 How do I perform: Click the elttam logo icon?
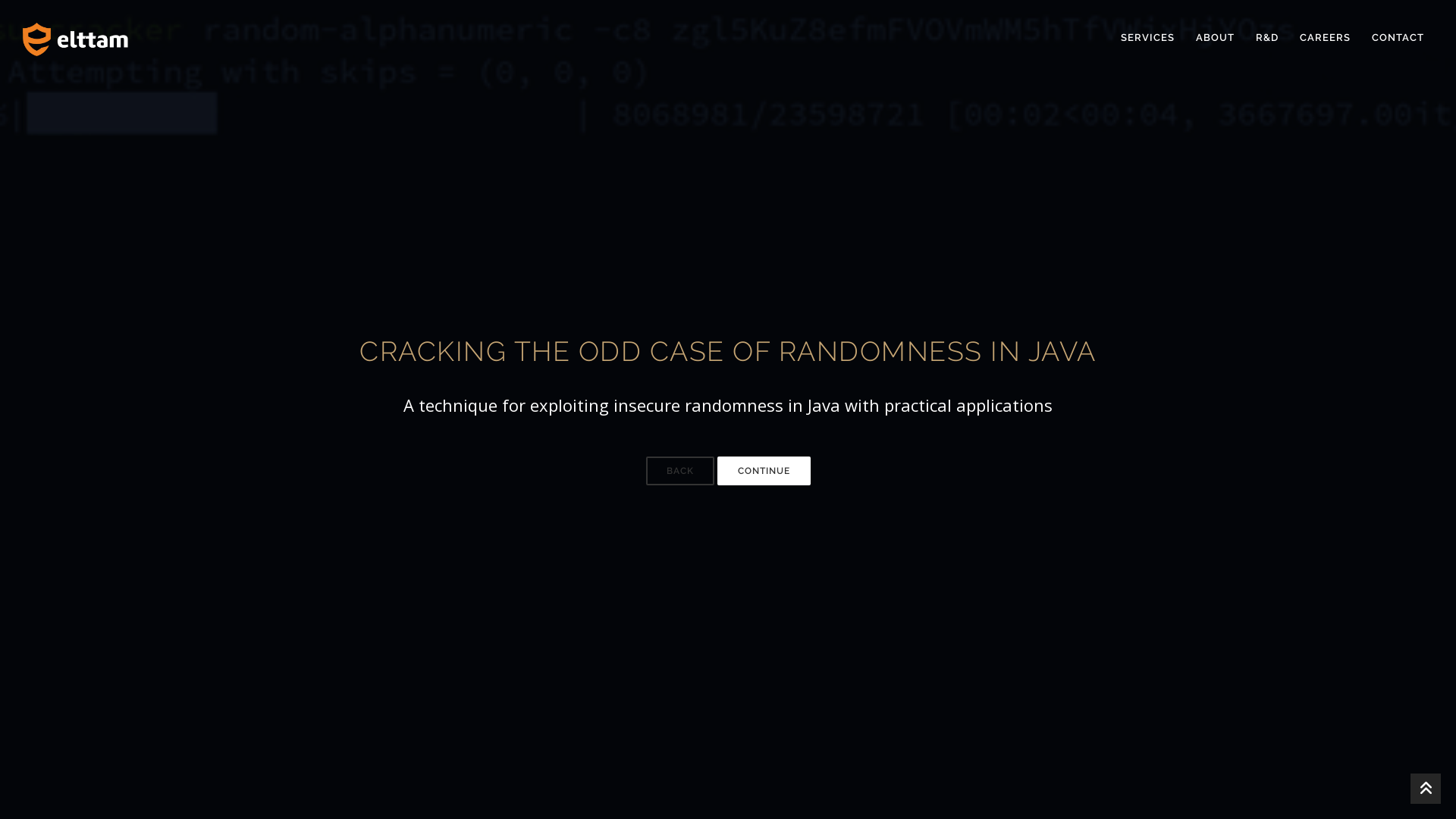click(36, 39)
